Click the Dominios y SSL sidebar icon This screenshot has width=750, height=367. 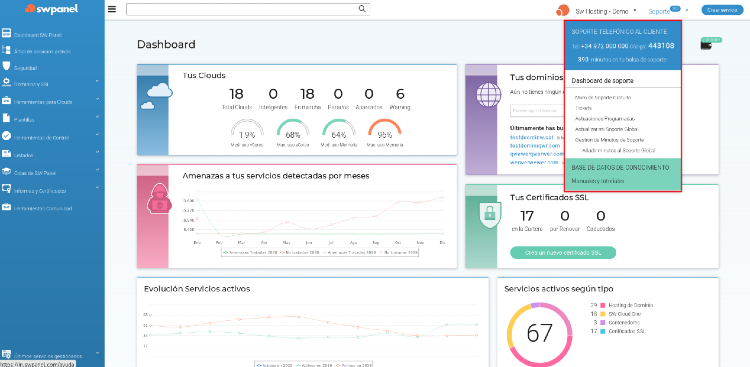pos(6,83)
